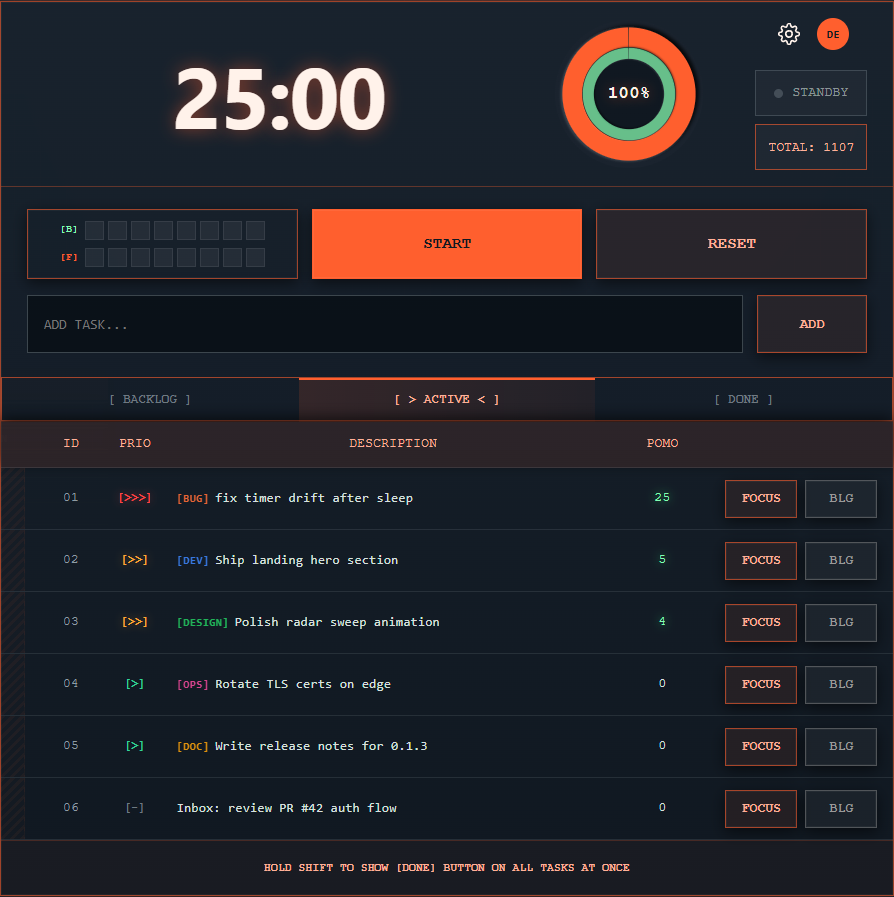The width and height of the screenshot is (894, 897).
Task: Send Ship landing hero section to backlog
Action: pyautogui.click(x=841, y=561)
